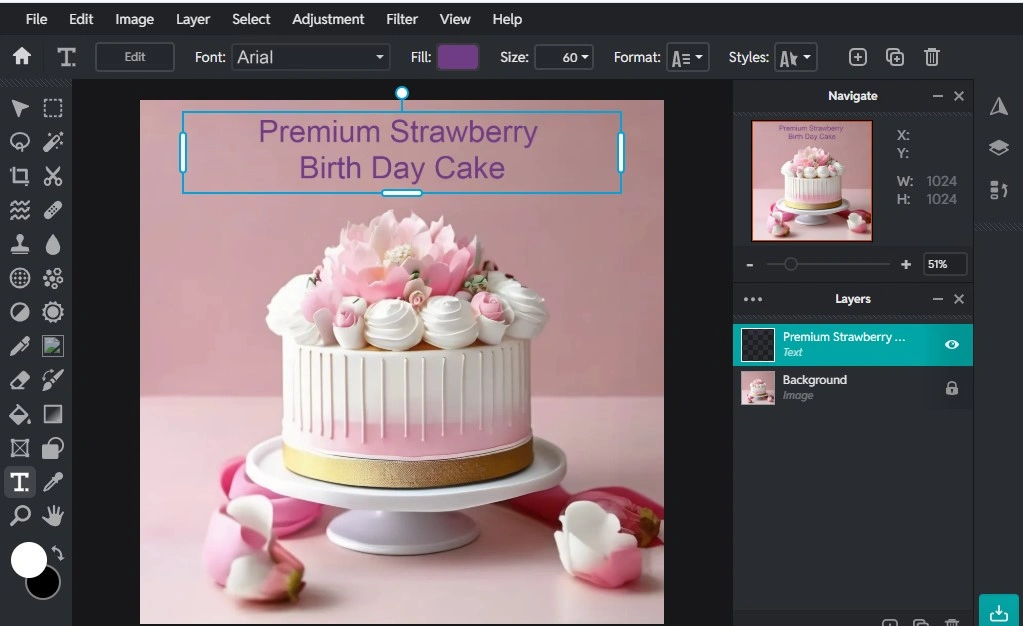Open the Font dropdown showing Arial
Screen dimensions: 1023x626
(x=310, y=57)
